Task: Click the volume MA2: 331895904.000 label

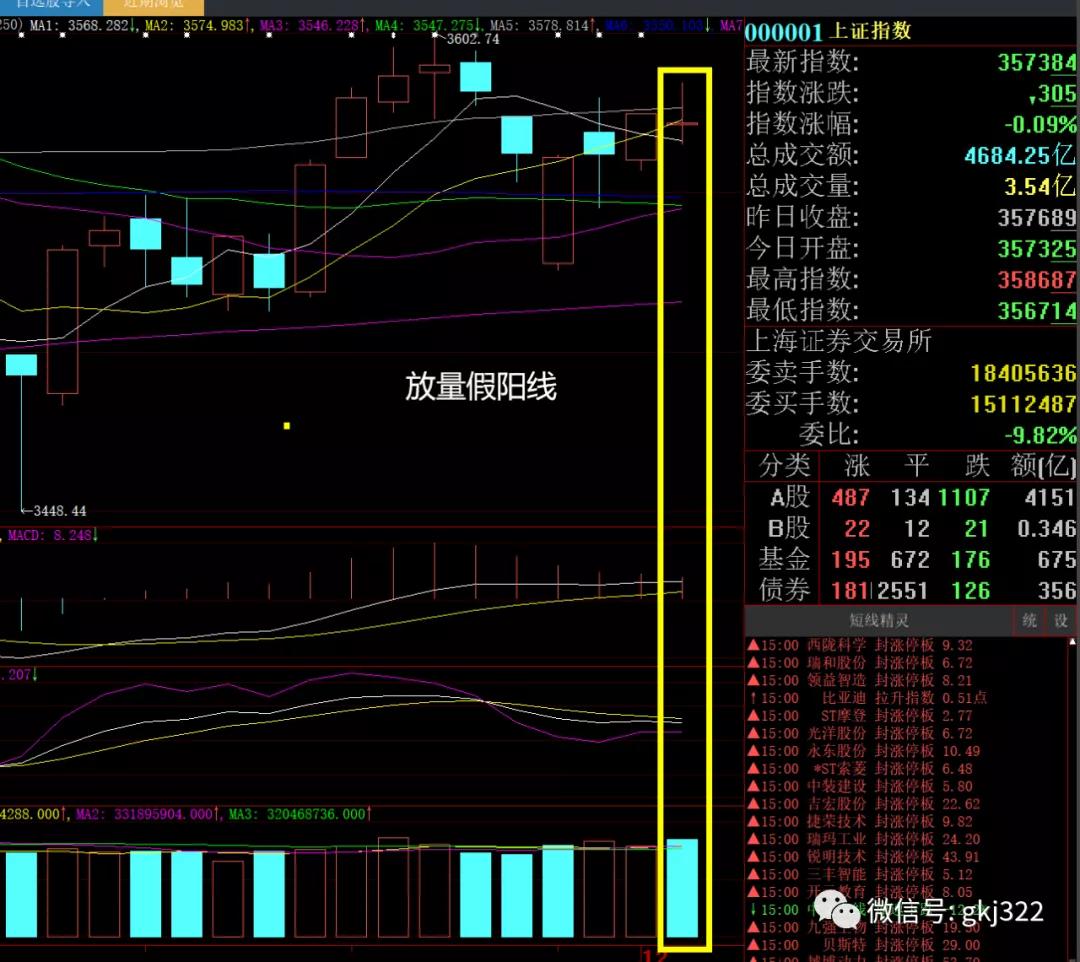Action: click(147, 815)
